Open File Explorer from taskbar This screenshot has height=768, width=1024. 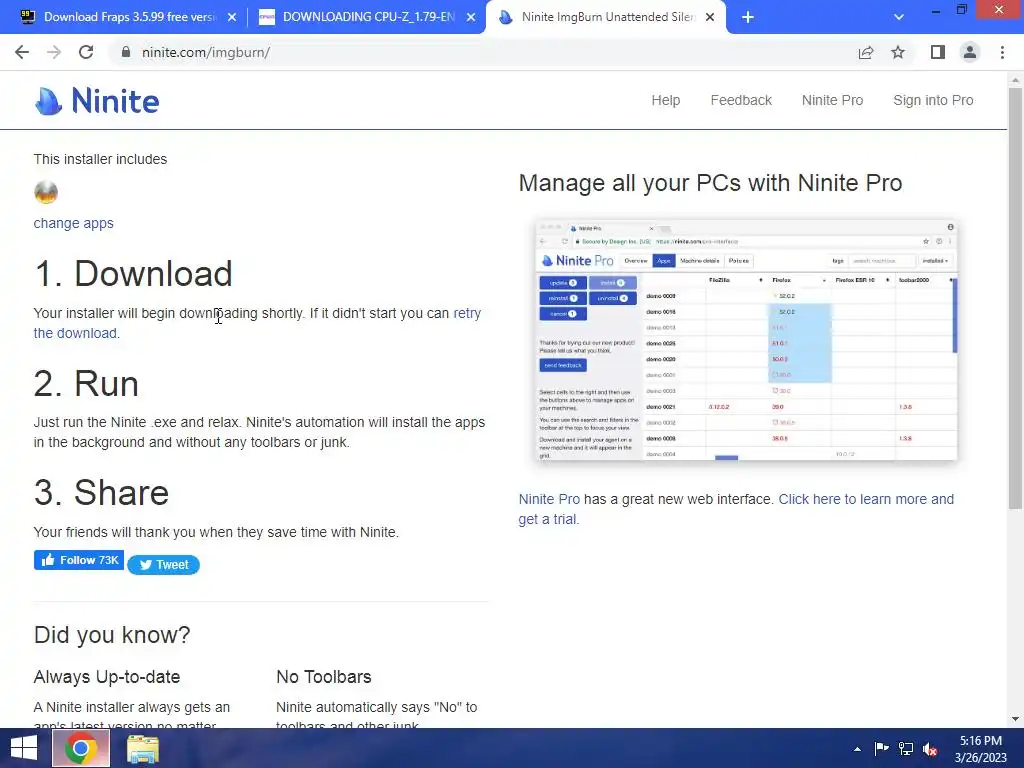click(142, 748)
